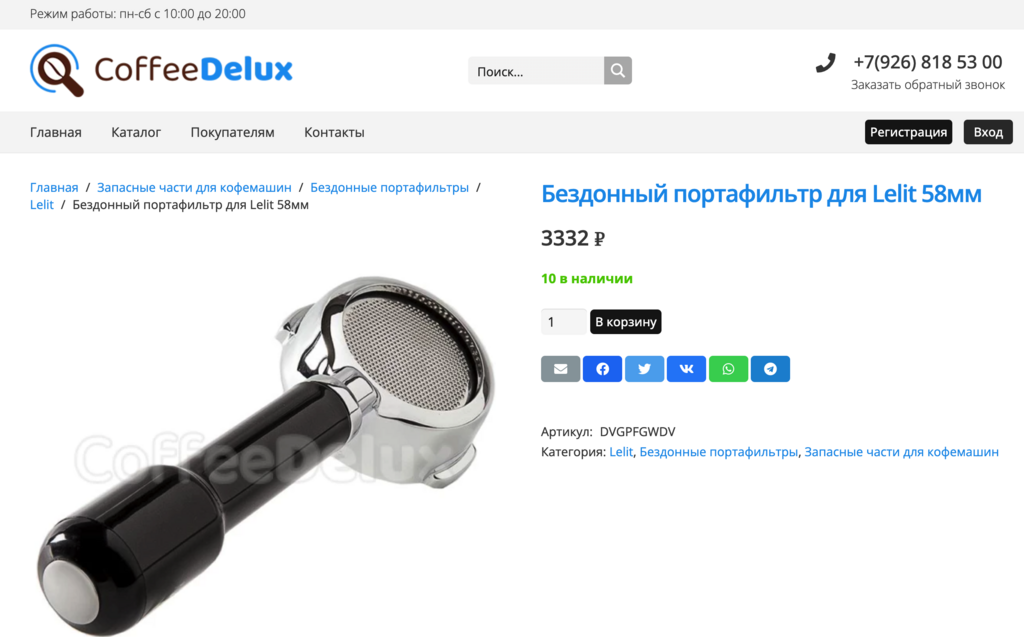The image size is (1024, 637).
Task: Click the CoffeeDelux logo
Action: pos(161,70)
